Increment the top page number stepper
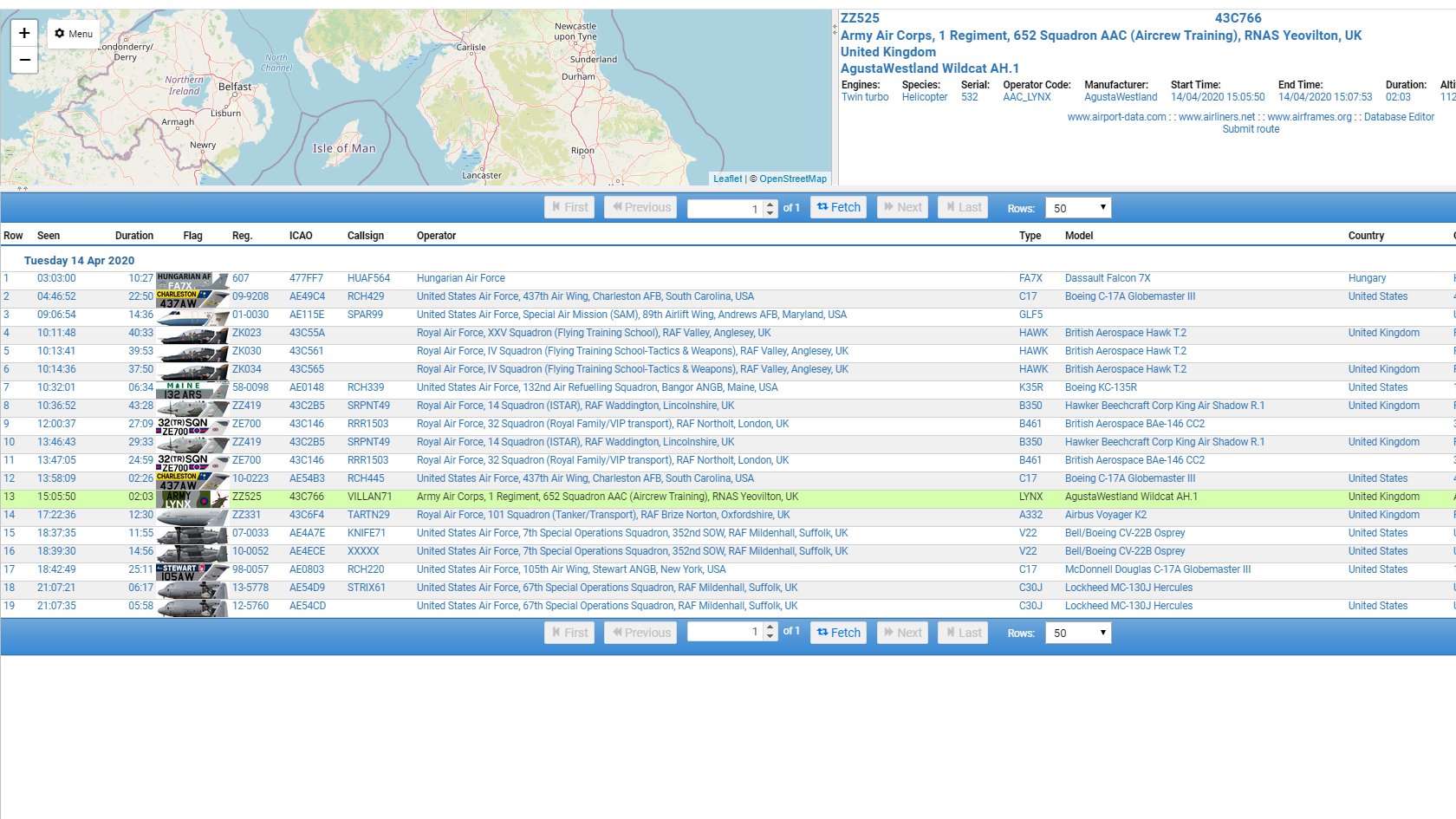This screenshot has height=819, width=1456. click(x=770, y=204)
